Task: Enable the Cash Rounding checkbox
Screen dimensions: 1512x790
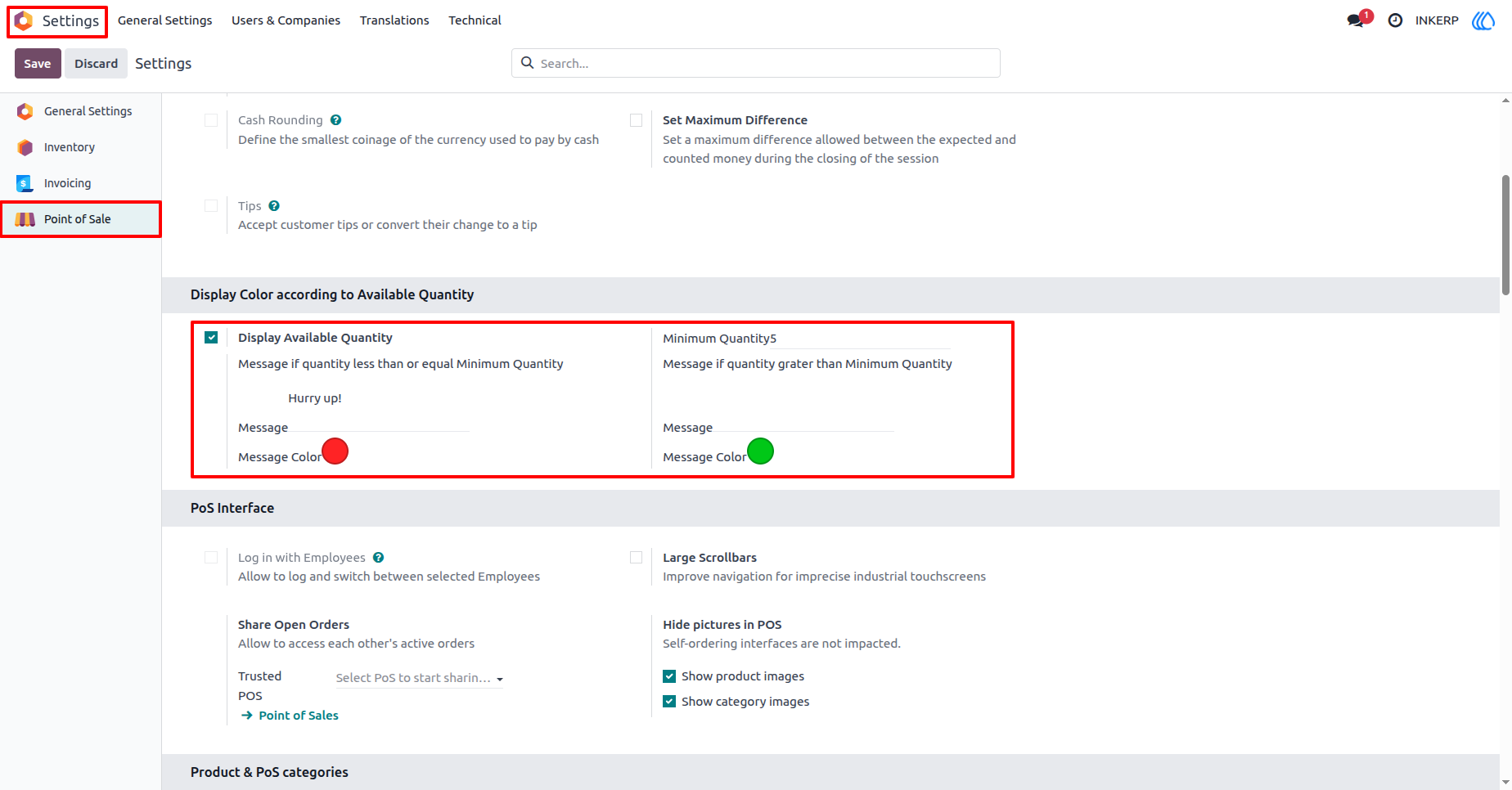Action: 211,120
